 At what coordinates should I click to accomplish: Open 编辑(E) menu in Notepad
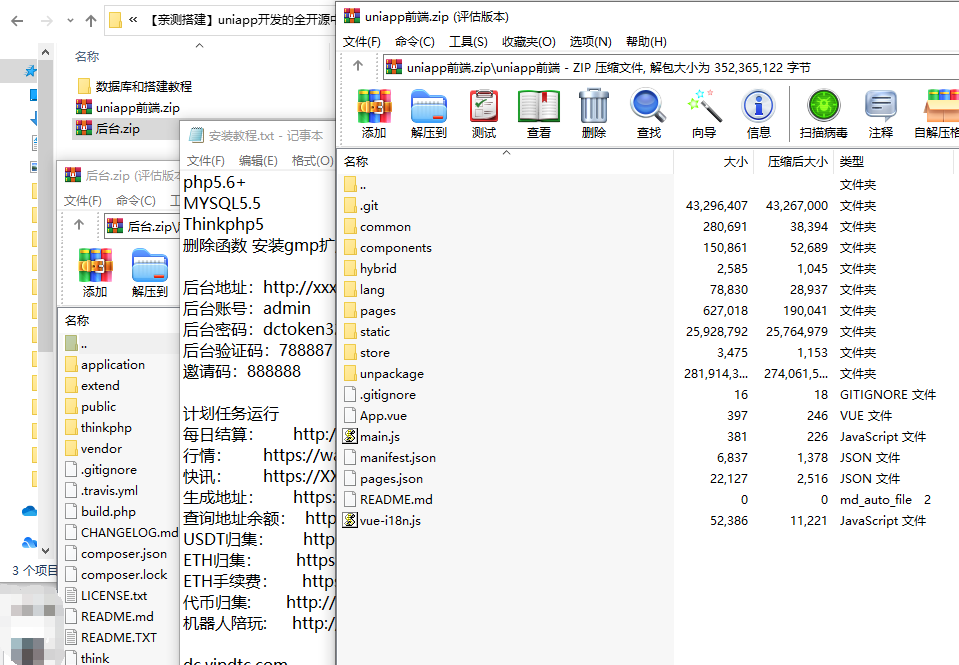pyautogui.click(x=258, y=160)
